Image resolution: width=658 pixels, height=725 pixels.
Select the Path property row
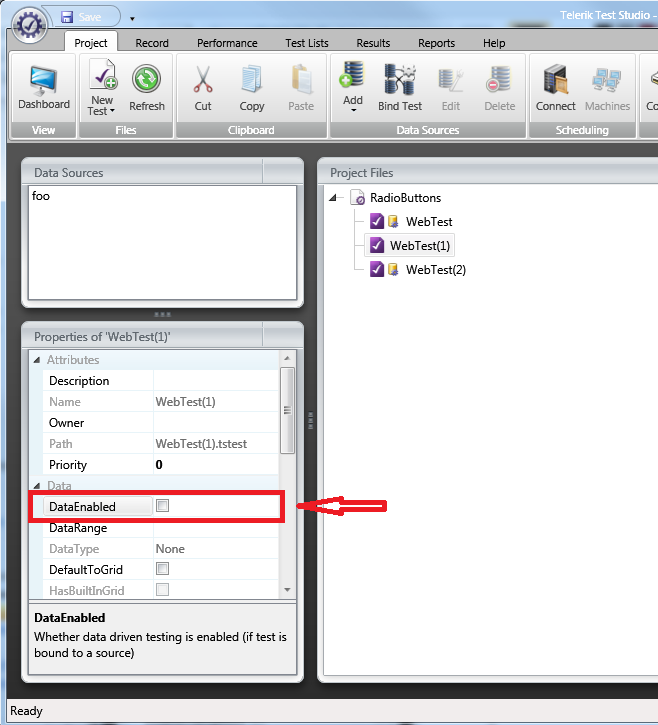coord(161,443)
